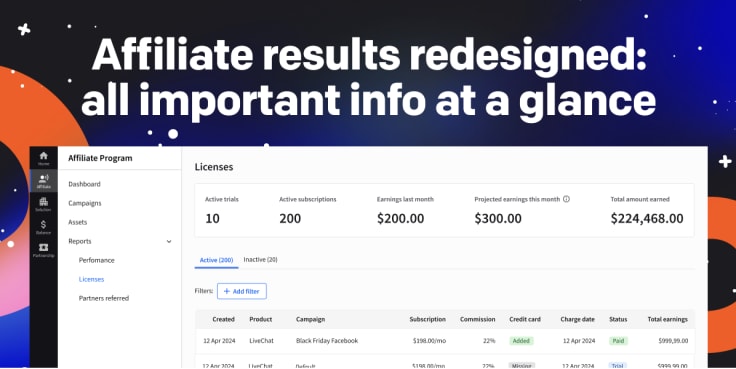Open the Assets section

78,222
